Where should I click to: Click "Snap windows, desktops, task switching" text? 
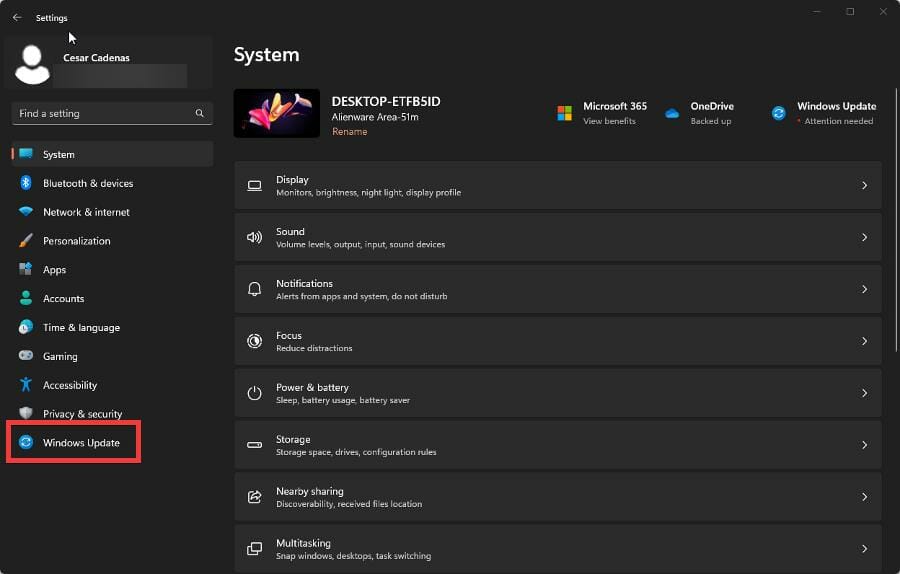tap(354, 556)
